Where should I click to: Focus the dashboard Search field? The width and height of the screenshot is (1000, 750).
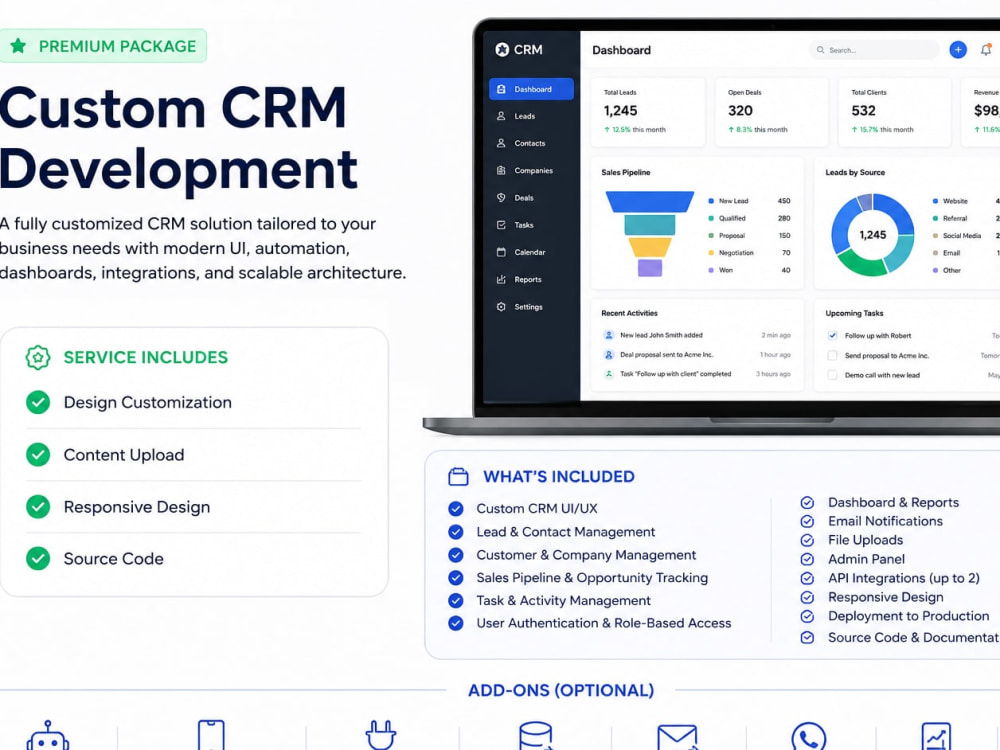pos(874,50)
